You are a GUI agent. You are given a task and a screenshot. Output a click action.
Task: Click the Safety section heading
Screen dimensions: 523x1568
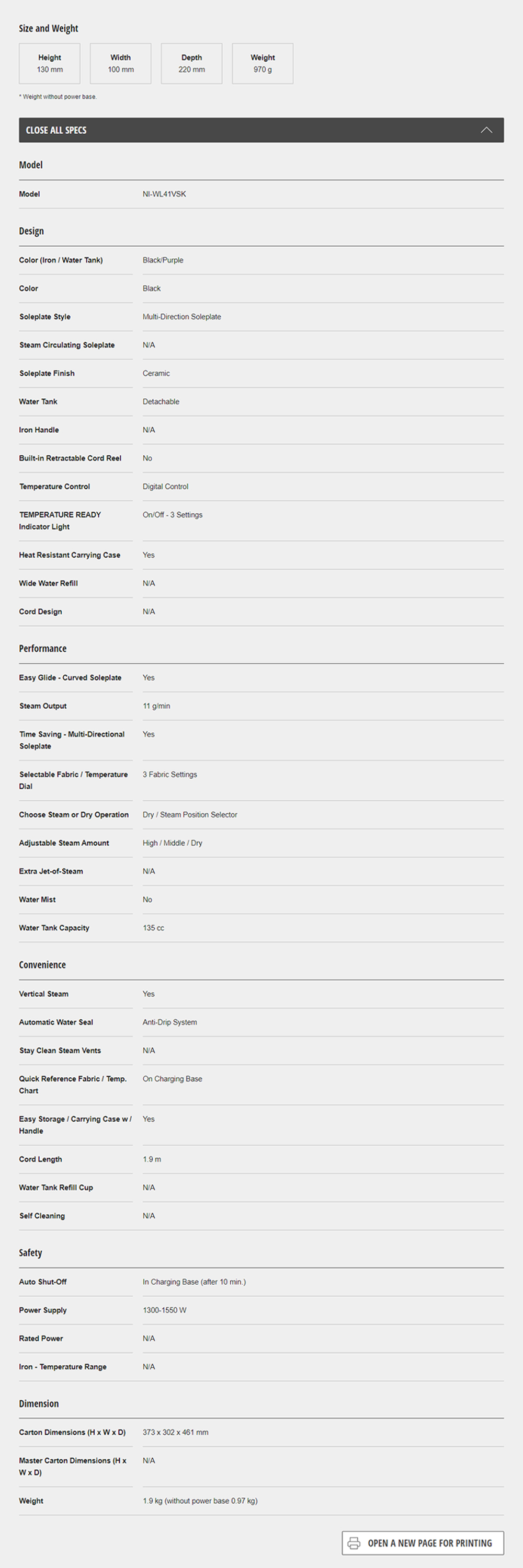click(x=30, y=1253)
